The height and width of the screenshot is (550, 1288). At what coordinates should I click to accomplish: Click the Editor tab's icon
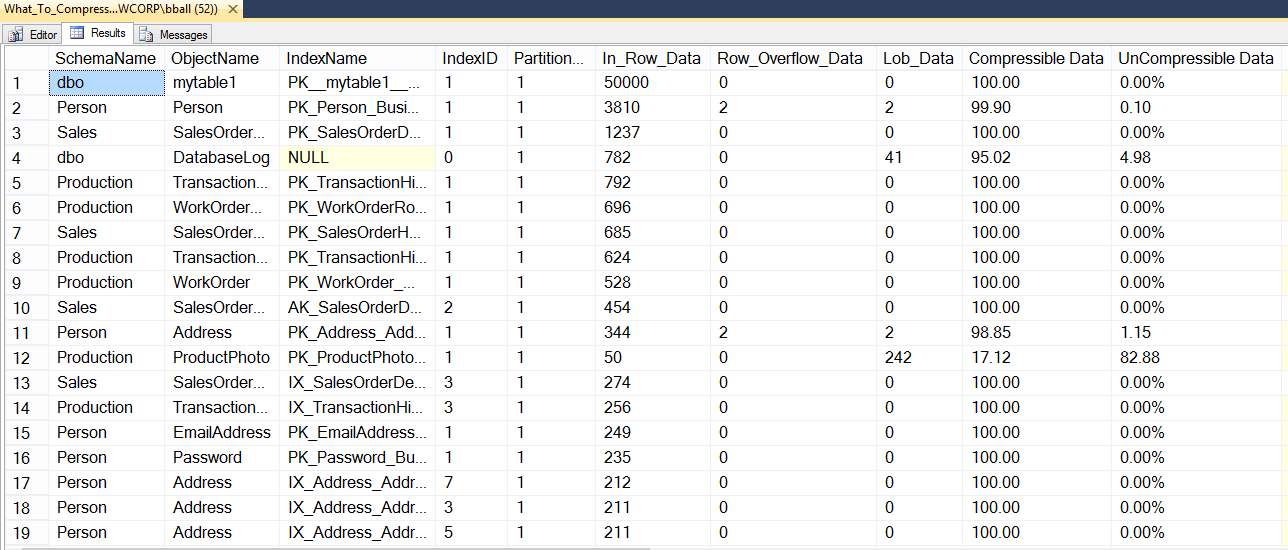pyautogui.click(x=16, y=34)
